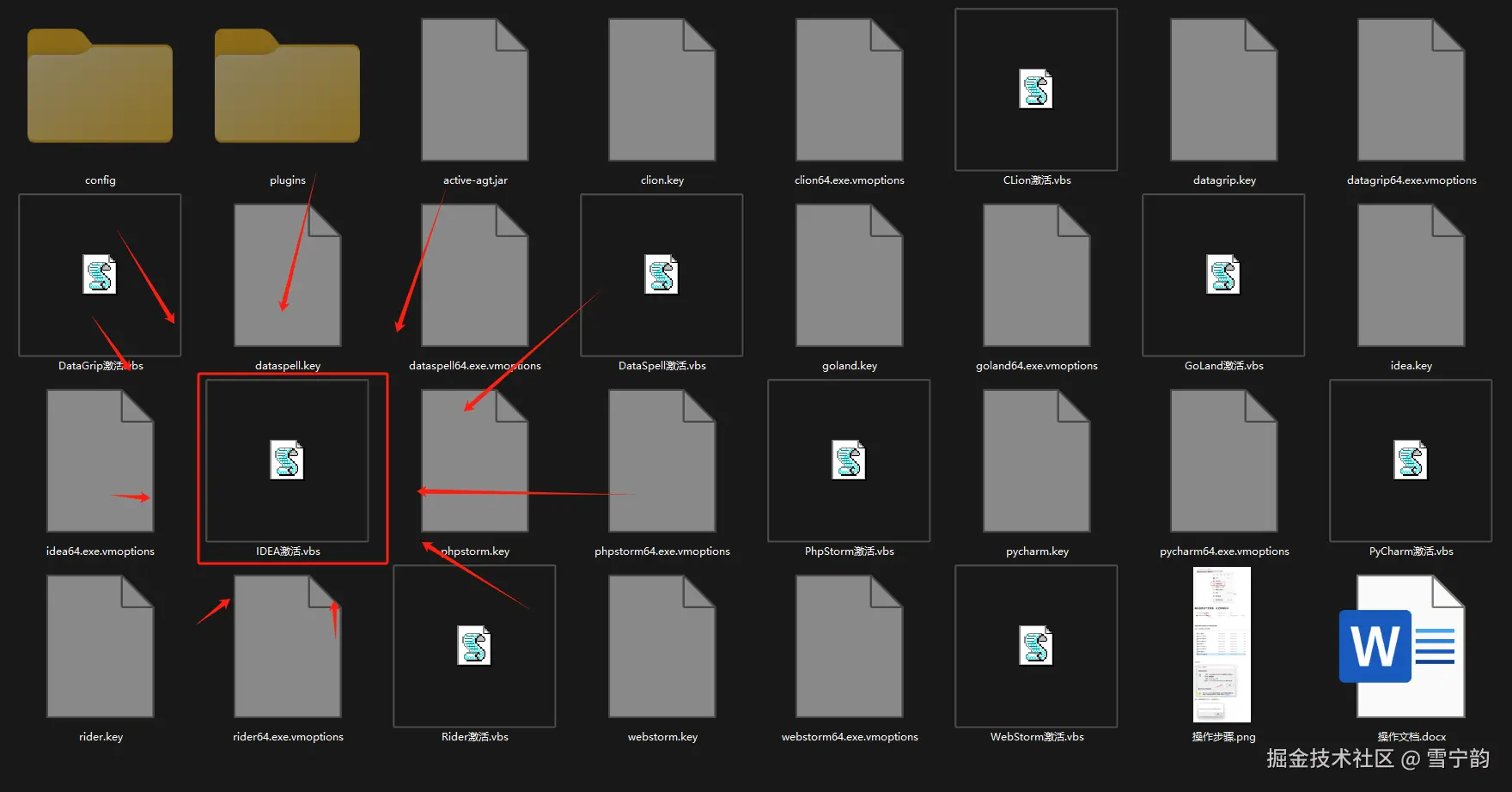Select the webstorm64.exe.vmoptions file icon
The image size is (1512, 792).
pyautogui.click(x=850, y=646)
